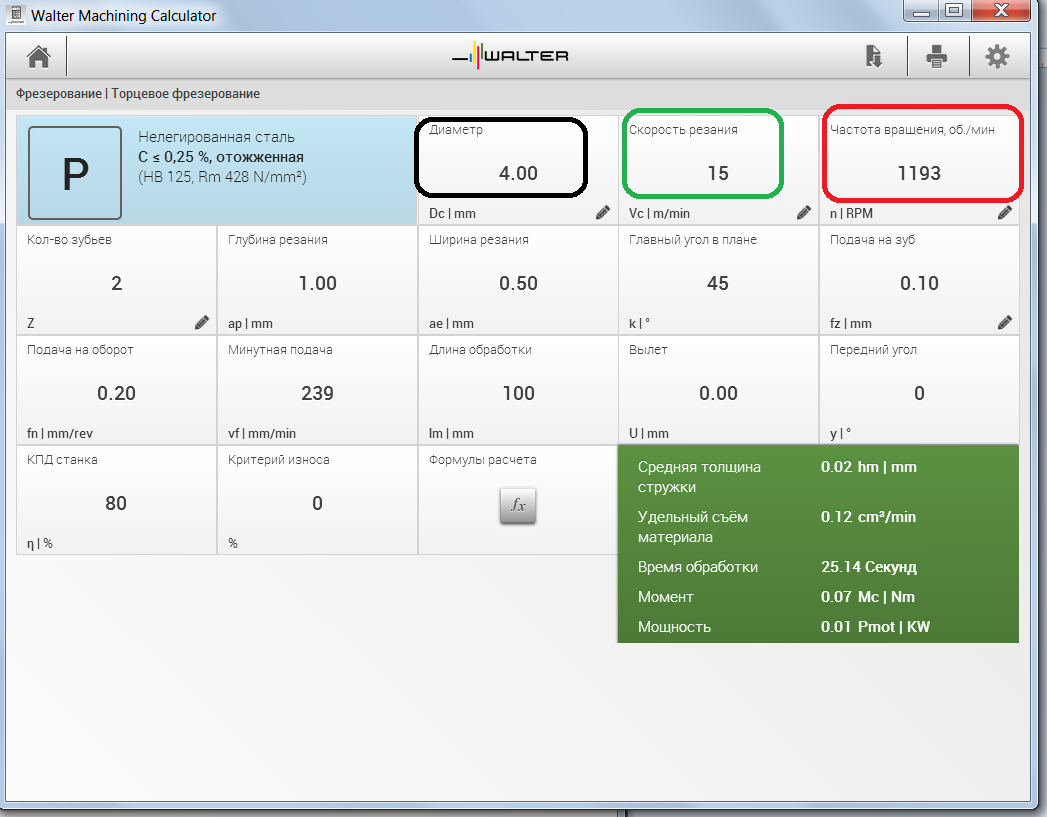Click 'Частота вращения, об./мин' label

click(912, 129)
